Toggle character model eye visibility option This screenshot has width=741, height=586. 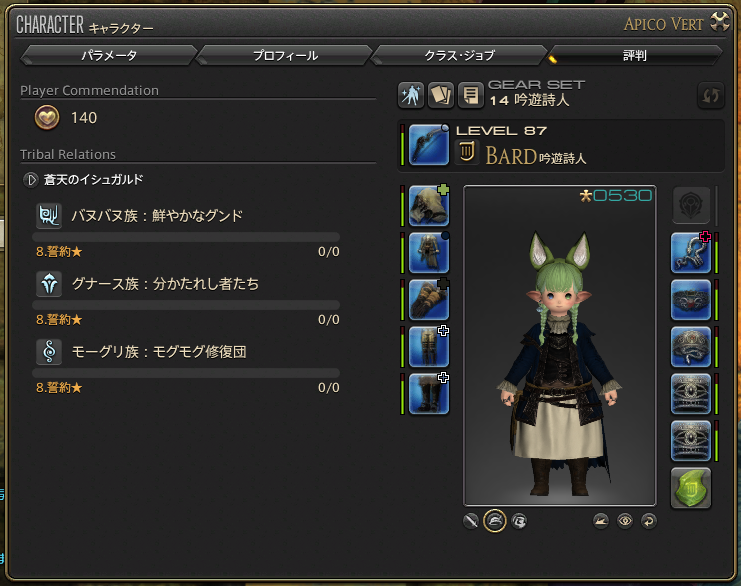[625, 521]
